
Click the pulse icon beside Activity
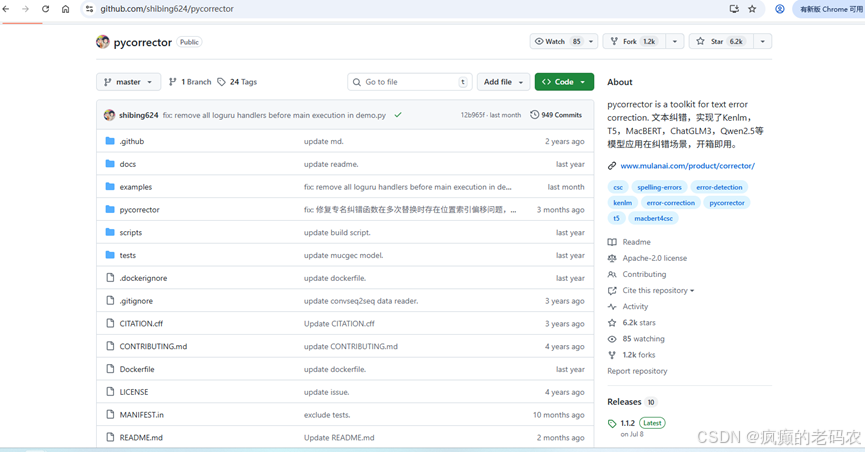coord(612,306)
